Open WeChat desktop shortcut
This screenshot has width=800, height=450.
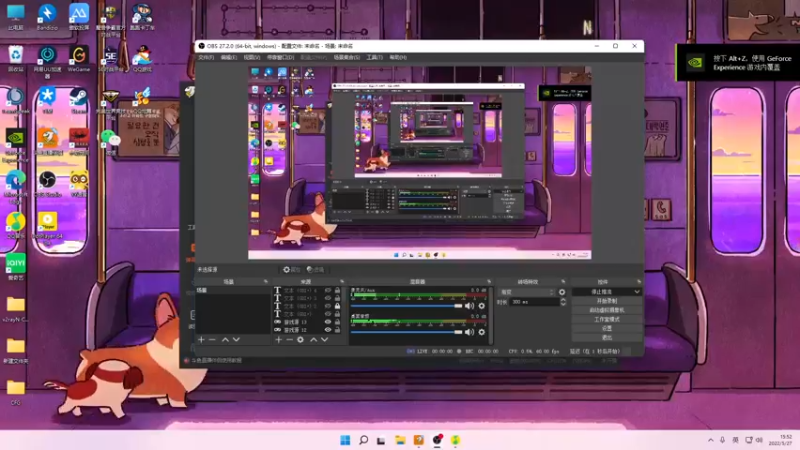[110, 143]
